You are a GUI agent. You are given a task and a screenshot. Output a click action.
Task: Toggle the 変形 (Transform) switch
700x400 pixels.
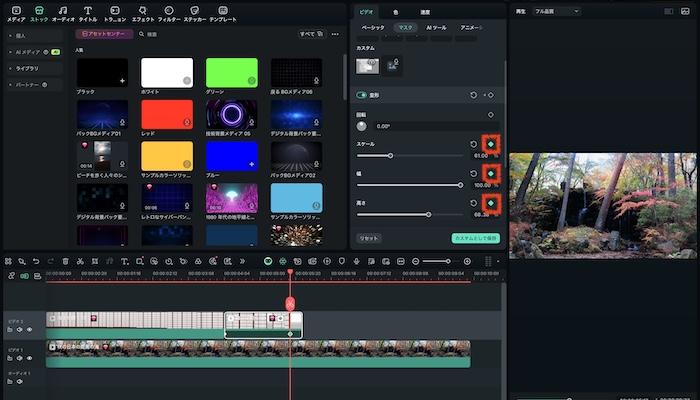coord(364,95)
